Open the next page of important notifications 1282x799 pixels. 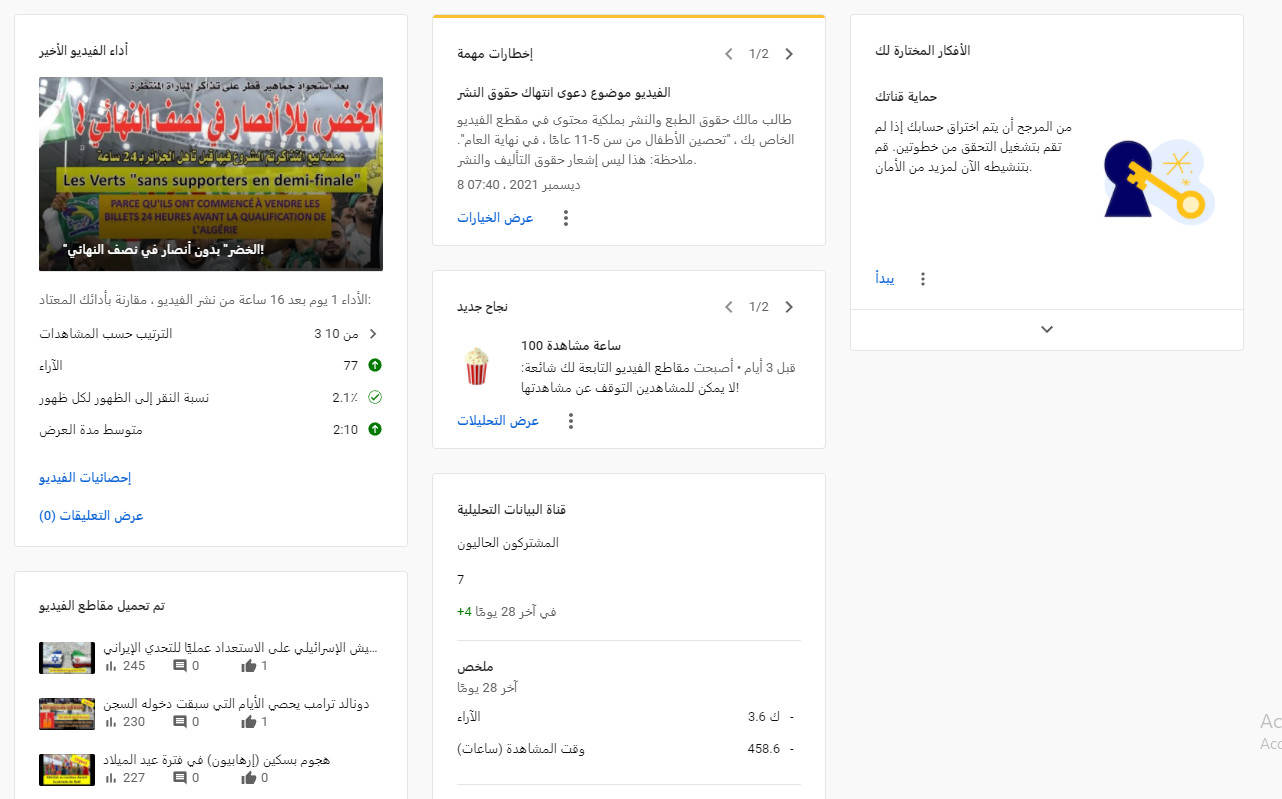(789, 54)
